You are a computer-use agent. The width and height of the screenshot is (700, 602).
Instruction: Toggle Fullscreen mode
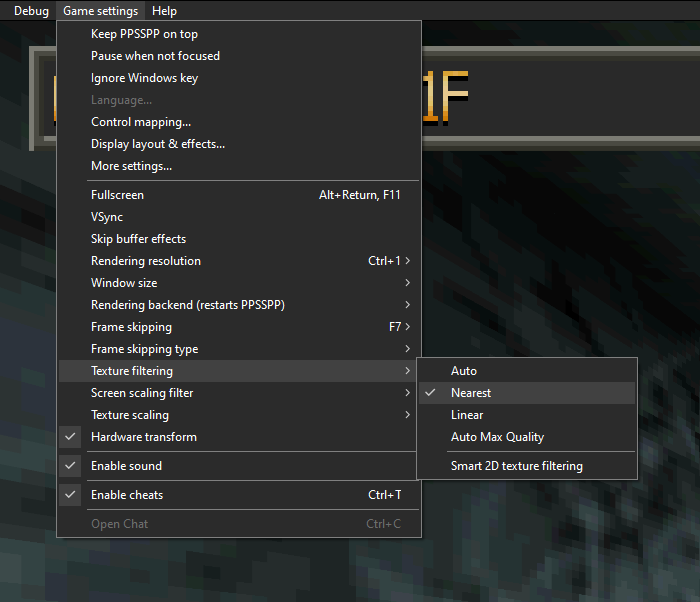point(239,195)
